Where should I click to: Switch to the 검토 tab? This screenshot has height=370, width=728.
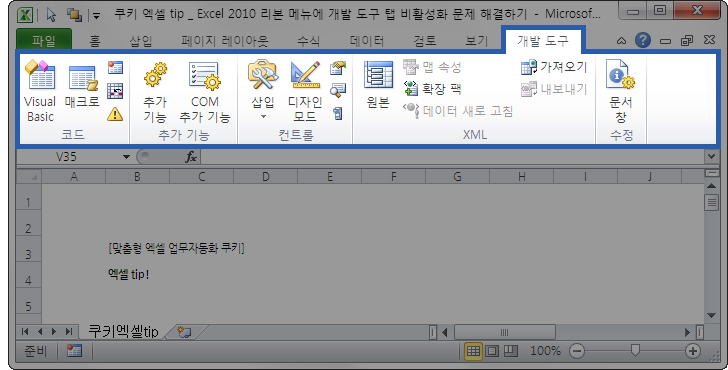425,41
